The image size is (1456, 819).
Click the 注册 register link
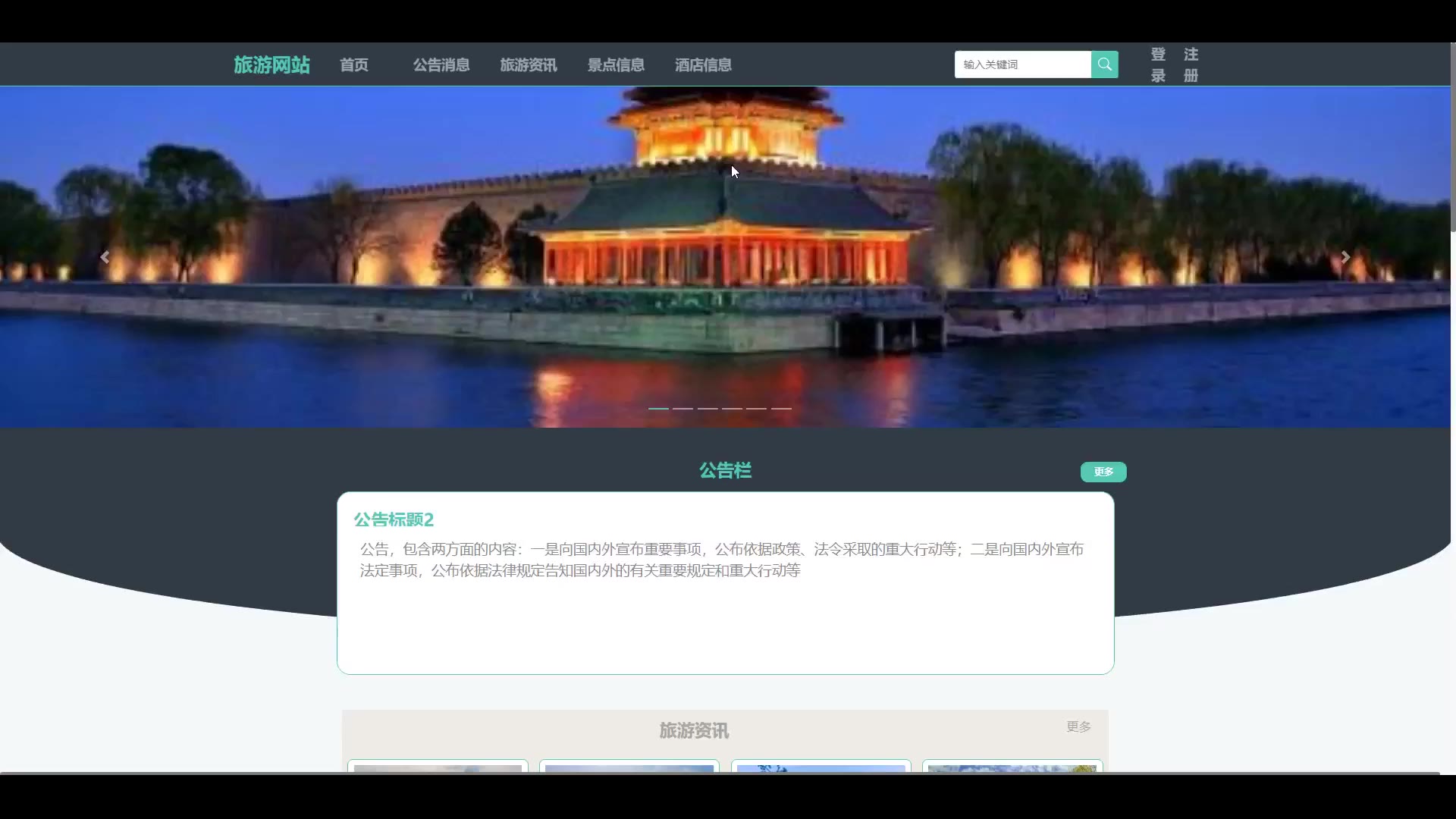pos(1191,64)
